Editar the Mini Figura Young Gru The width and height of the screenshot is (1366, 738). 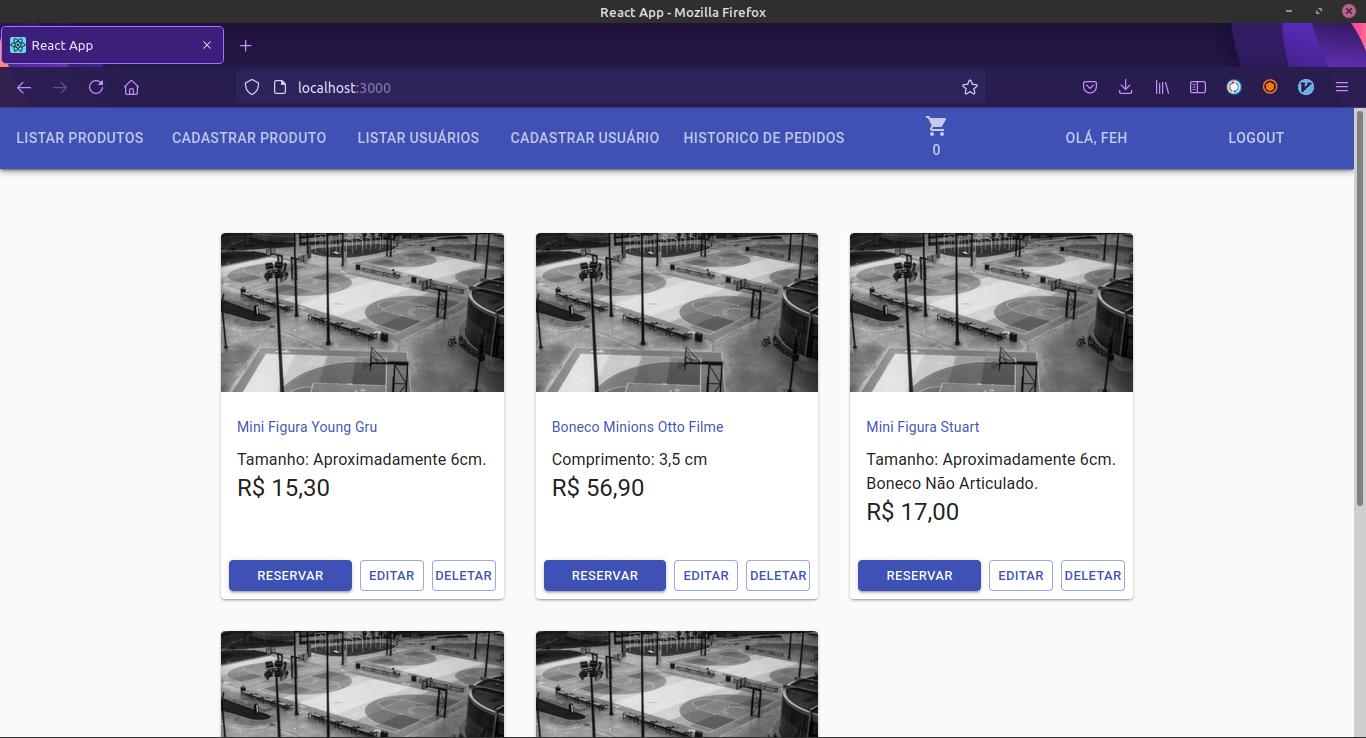(x=392, y=576)
